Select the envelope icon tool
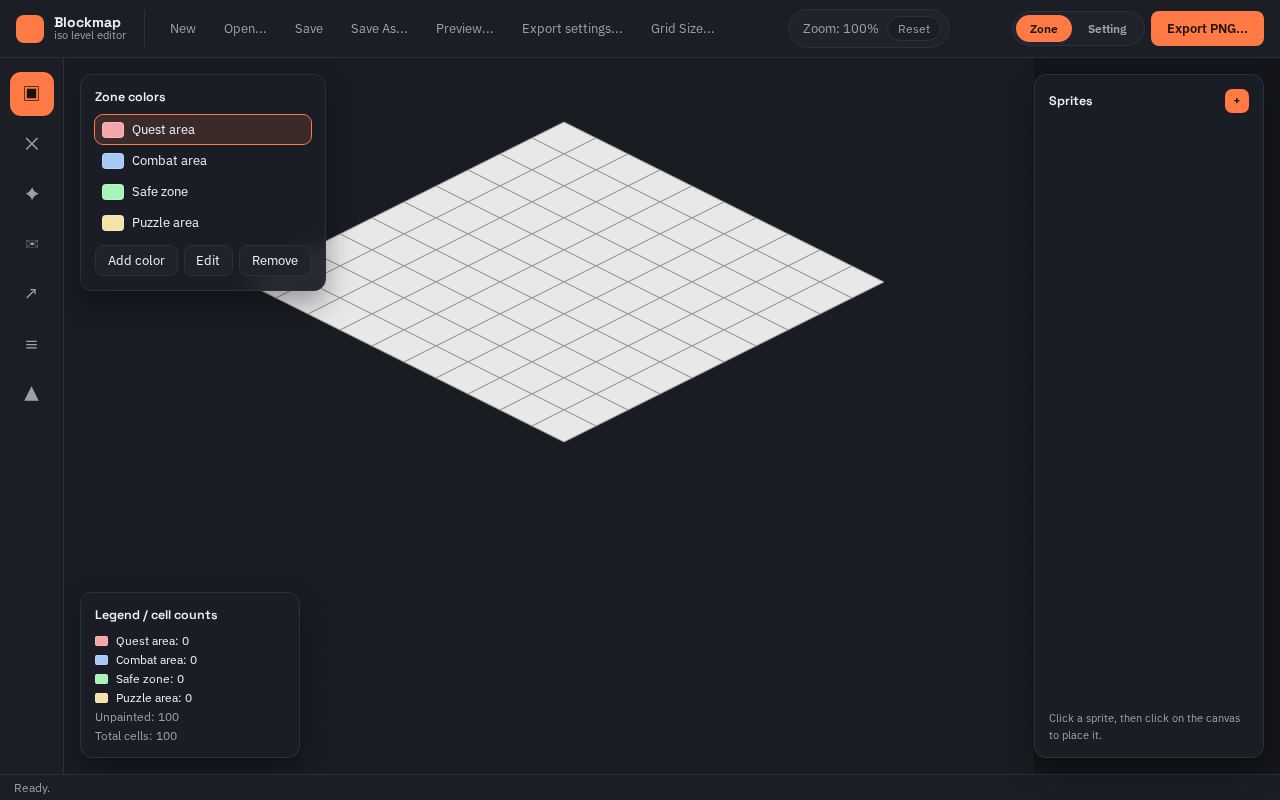 pos(32,244)
